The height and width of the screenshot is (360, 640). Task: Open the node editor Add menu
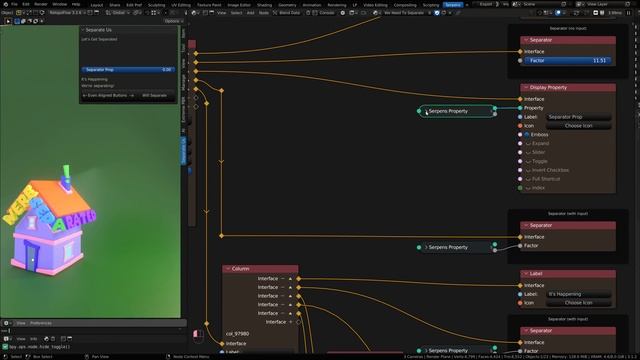[x=251, y=13]
